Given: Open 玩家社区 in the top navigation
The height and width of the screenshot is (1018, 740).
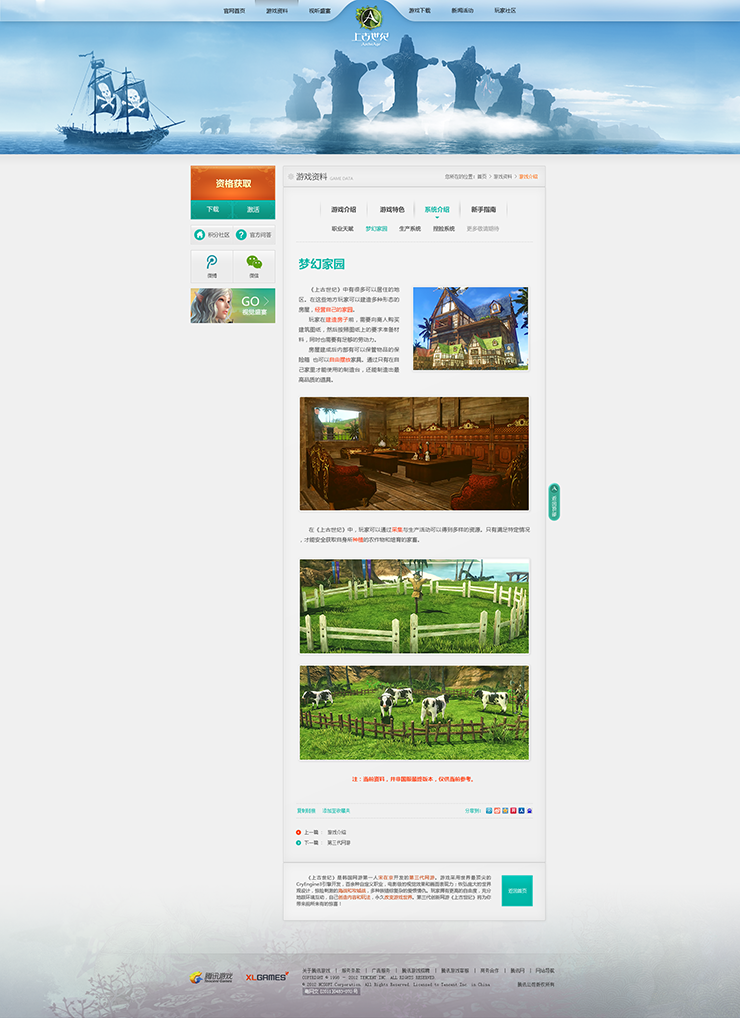Looking at the screenshot, I should point(505,10).
